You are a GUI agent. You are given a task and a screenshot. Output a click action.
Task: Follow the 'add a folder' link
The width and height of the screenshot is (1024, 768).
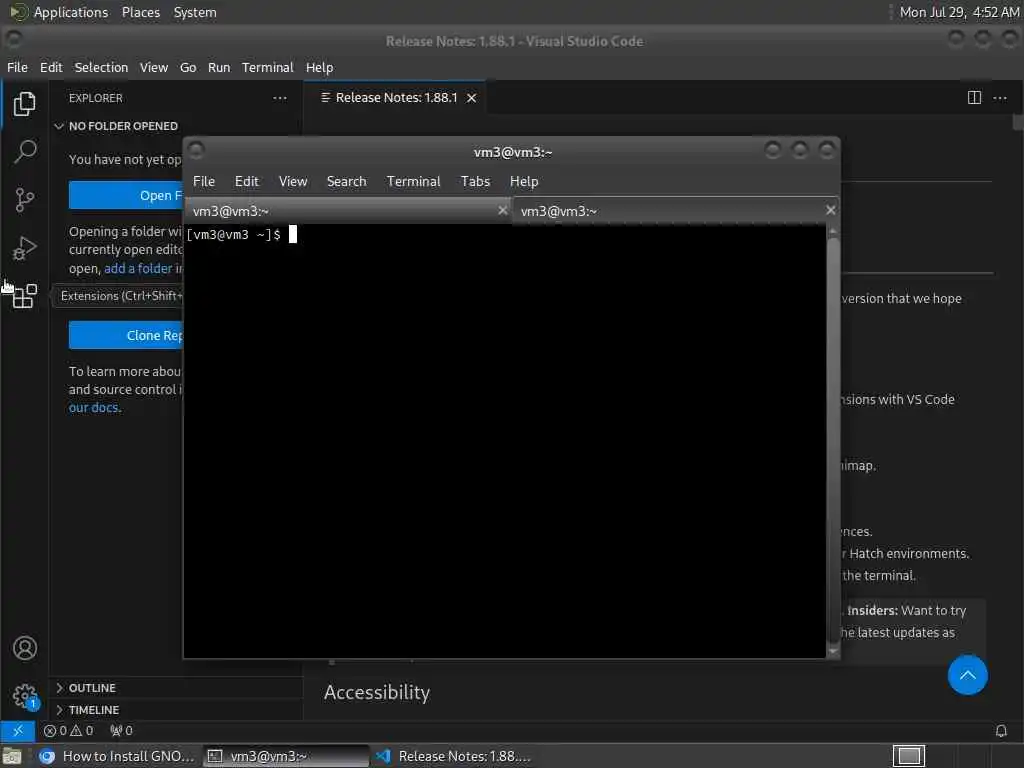coord(138,268)
